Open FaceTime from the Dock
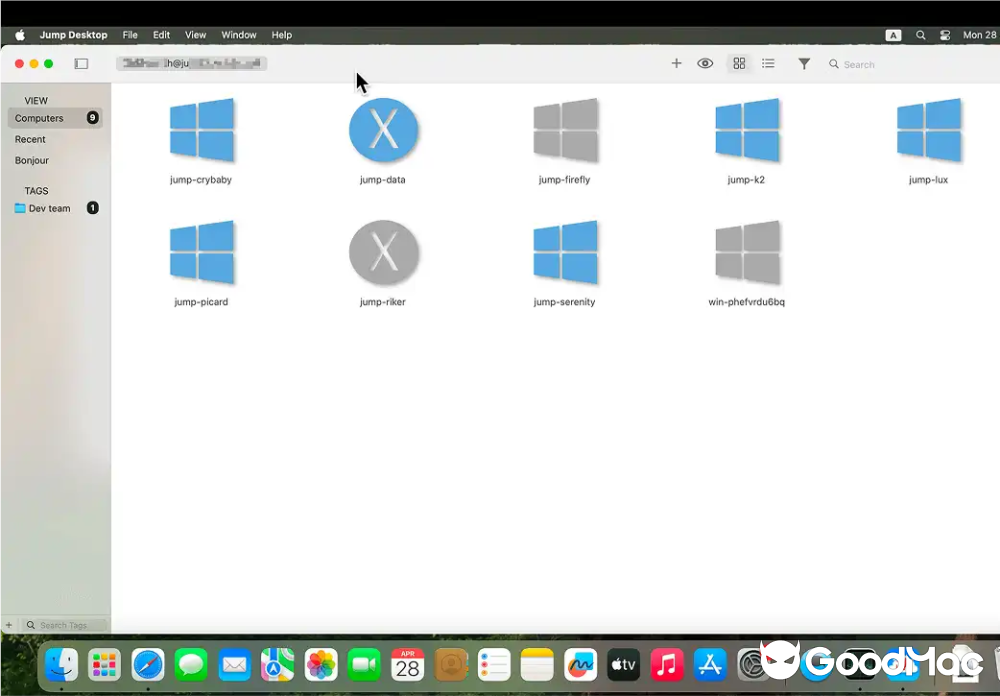This screenshot has height=696, width=1000. tap(364, 665)
